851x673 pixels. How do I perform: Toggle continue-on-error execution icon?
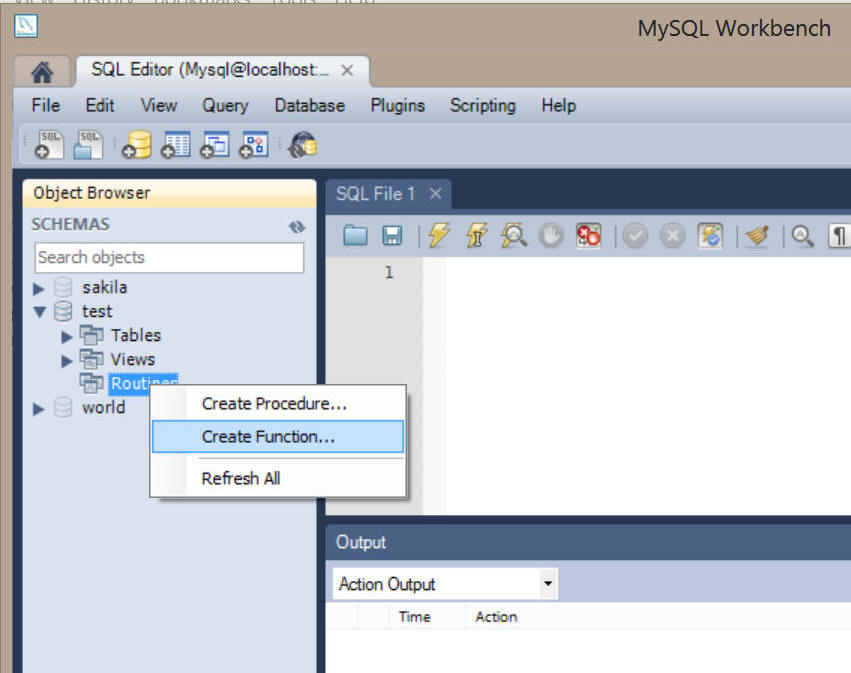589,236
